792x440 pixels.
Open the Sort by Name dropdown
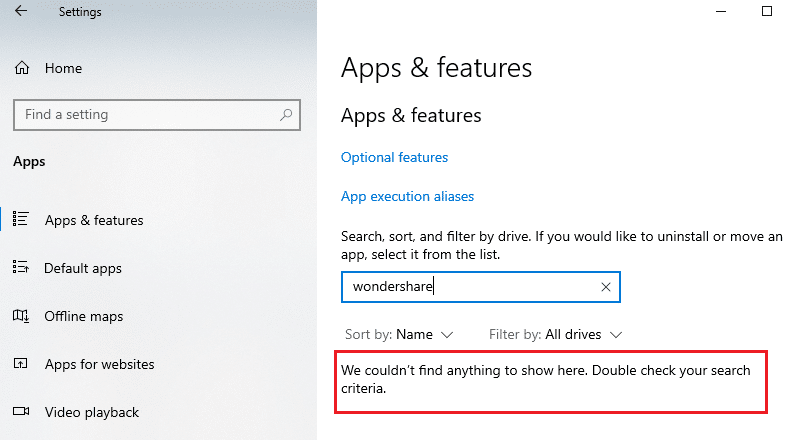coord(399,334)
